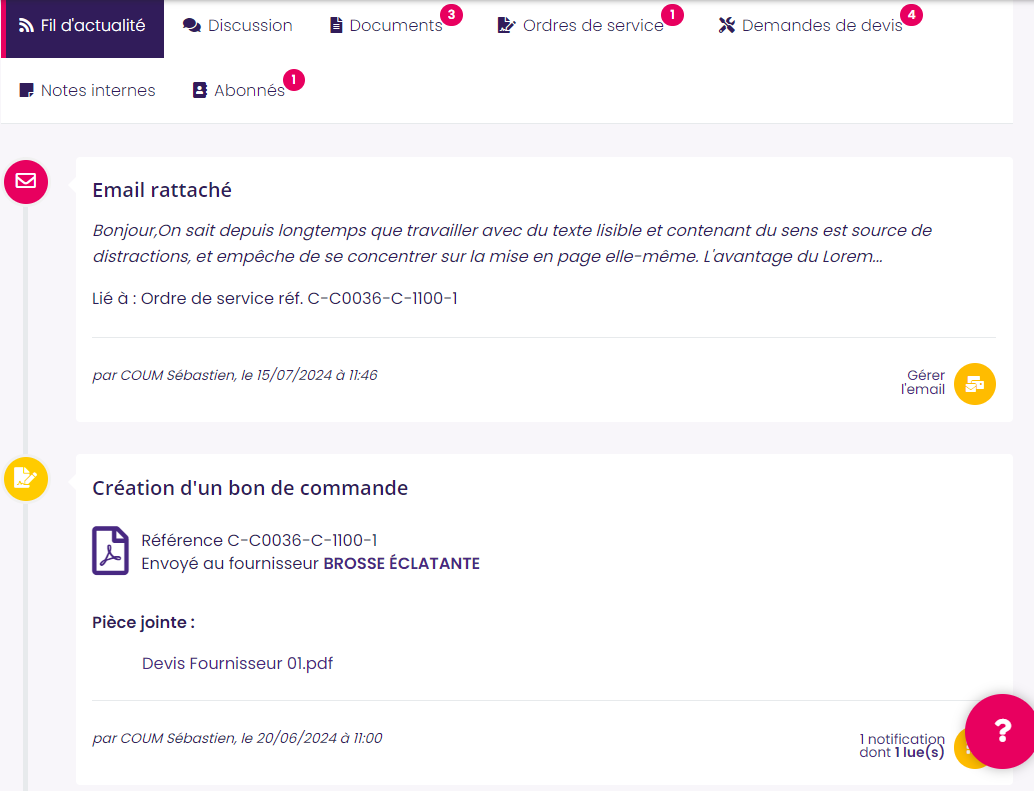
Task: Click the 1 notification dont 1 lue(s) text
Action: pyautogui.click(x=902, y=746)
